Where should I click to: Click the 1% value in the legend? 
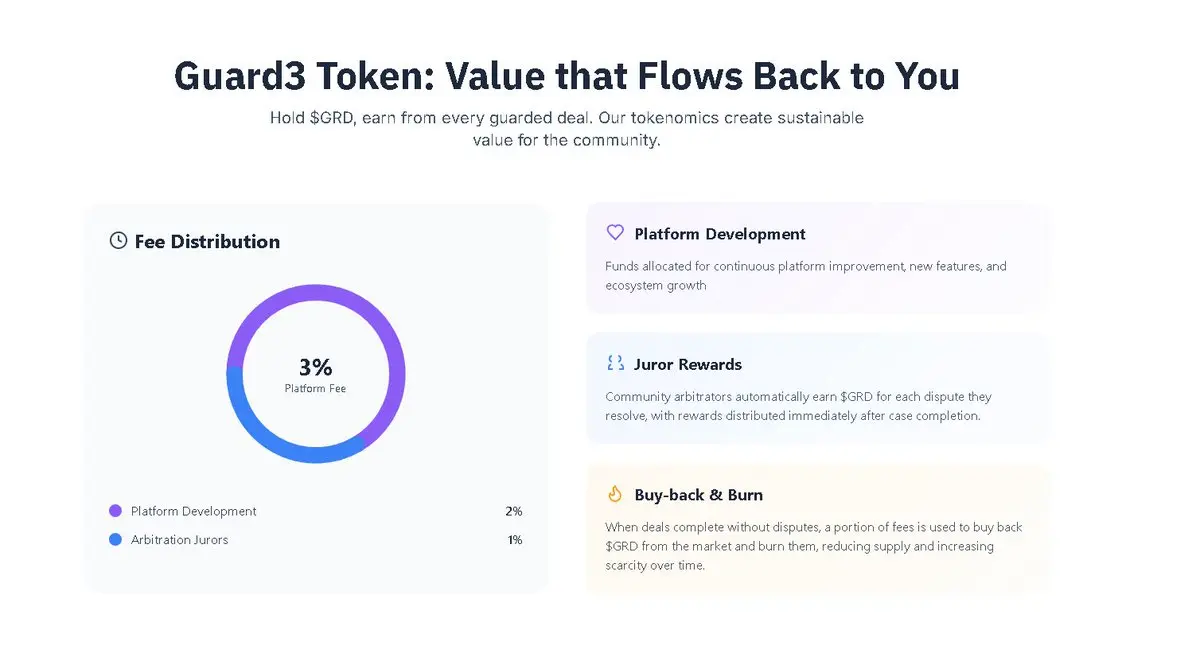click(x=514, y=540)
